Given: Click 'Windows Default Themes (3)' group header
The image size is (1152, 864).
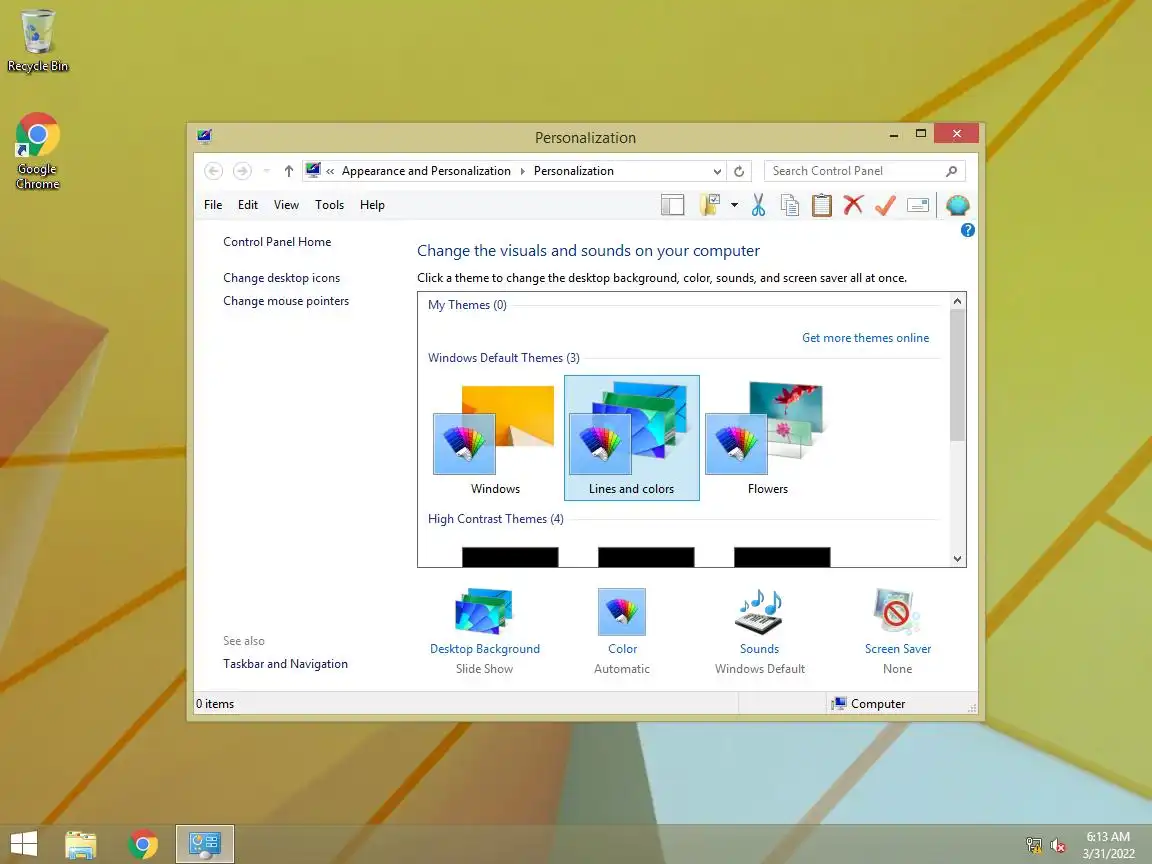Looking at the screenshot, I should pos(503,358).
